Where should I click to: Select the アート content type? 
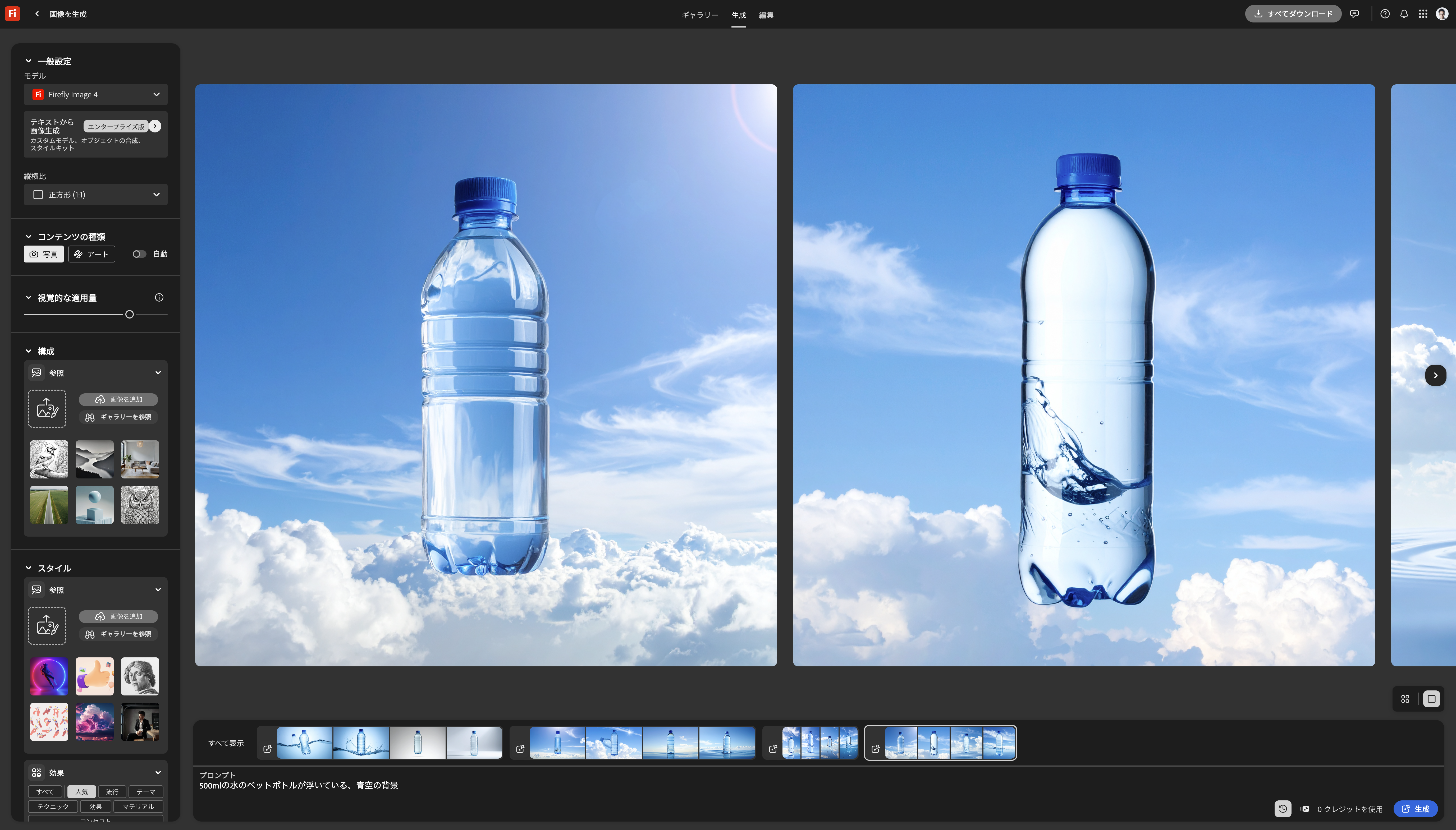[91, 254]
